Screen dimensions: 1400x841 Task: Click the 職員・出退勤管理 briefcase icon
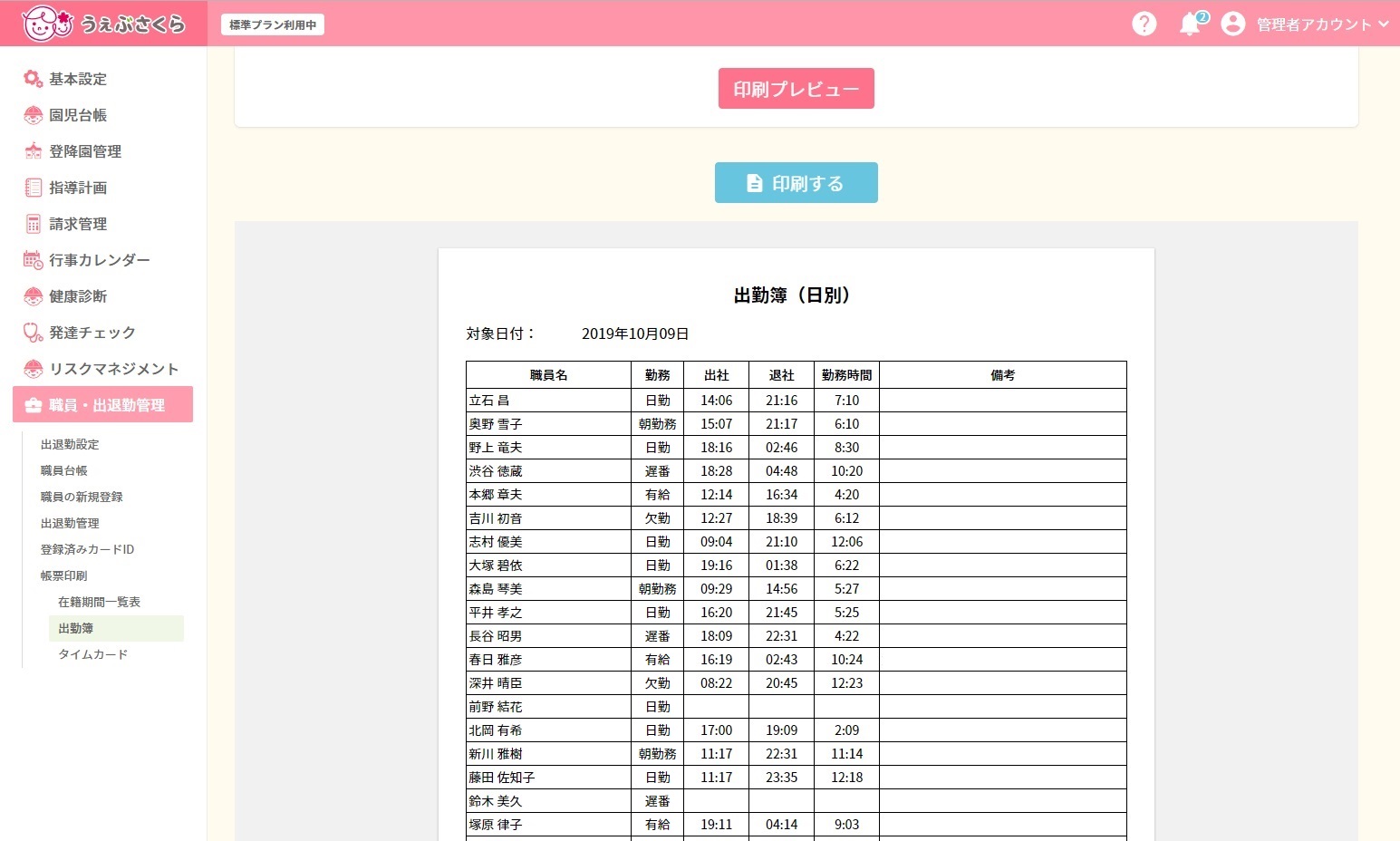[33, 405]
